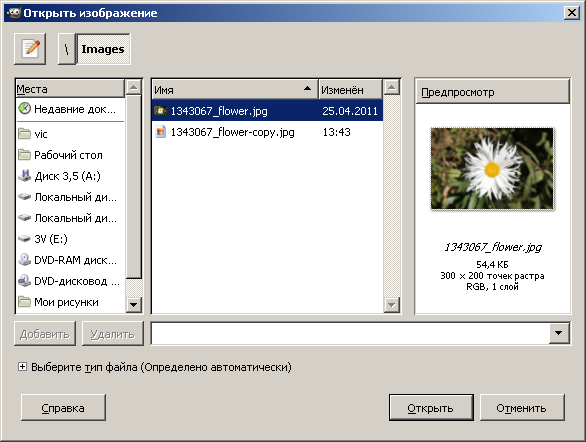Open Recent documents (Недавние док...) place
The width and height of the screenshot is (586, 442).
pos(70,109)
